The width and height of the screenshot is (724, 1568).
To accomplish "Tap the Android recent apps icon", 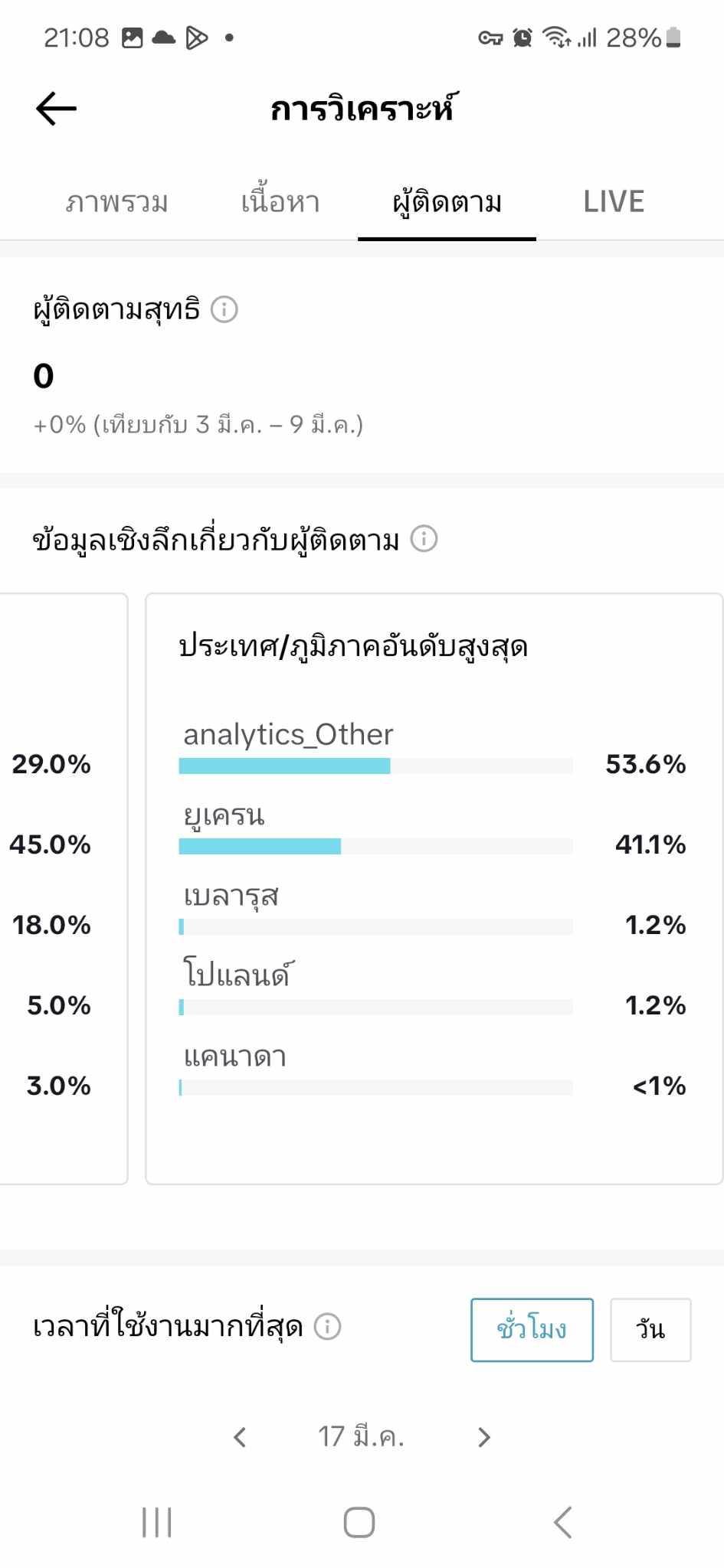I will pos(156,1522).
